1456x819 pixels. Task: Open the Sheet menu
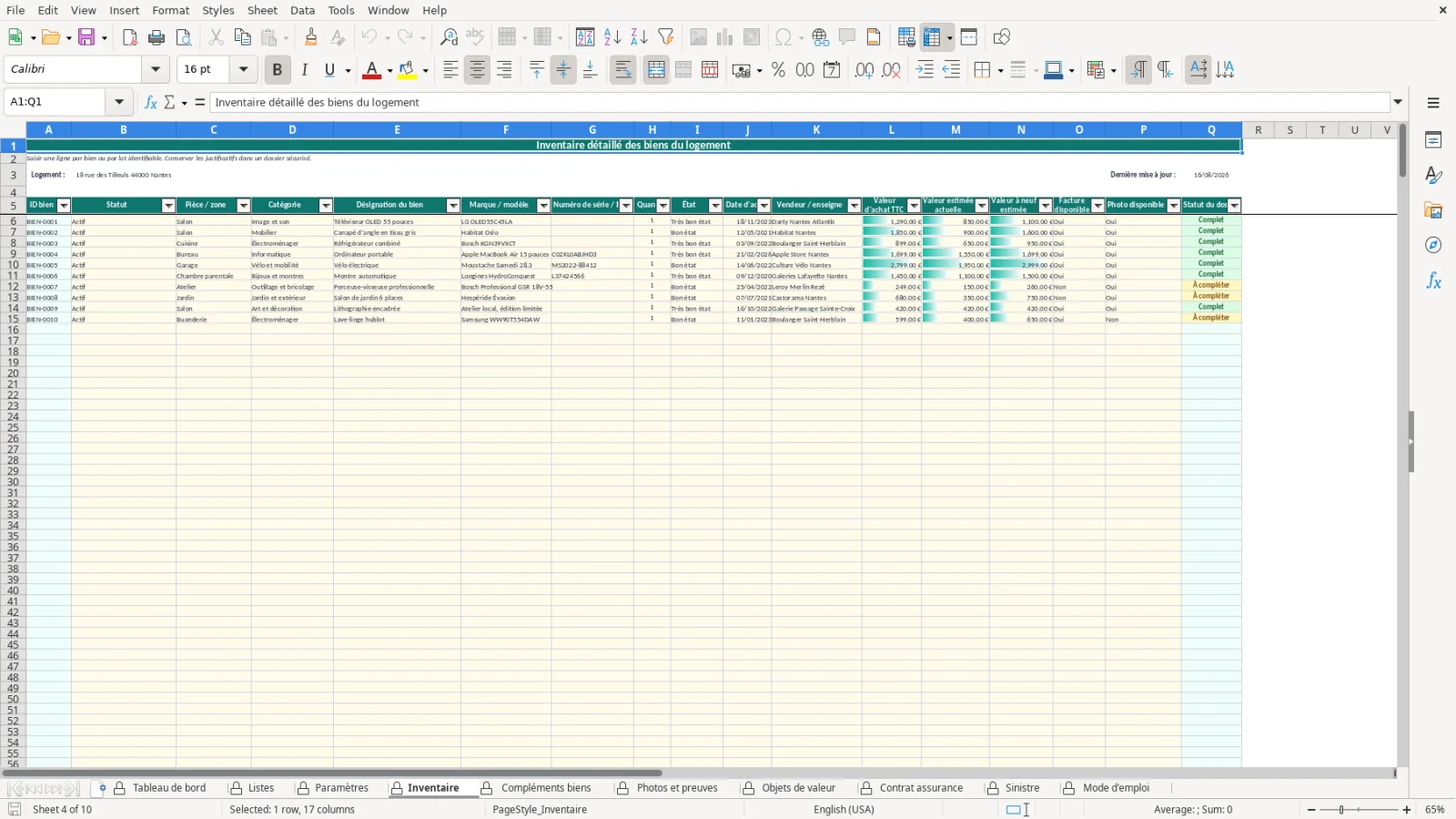[x=262, y=10]
